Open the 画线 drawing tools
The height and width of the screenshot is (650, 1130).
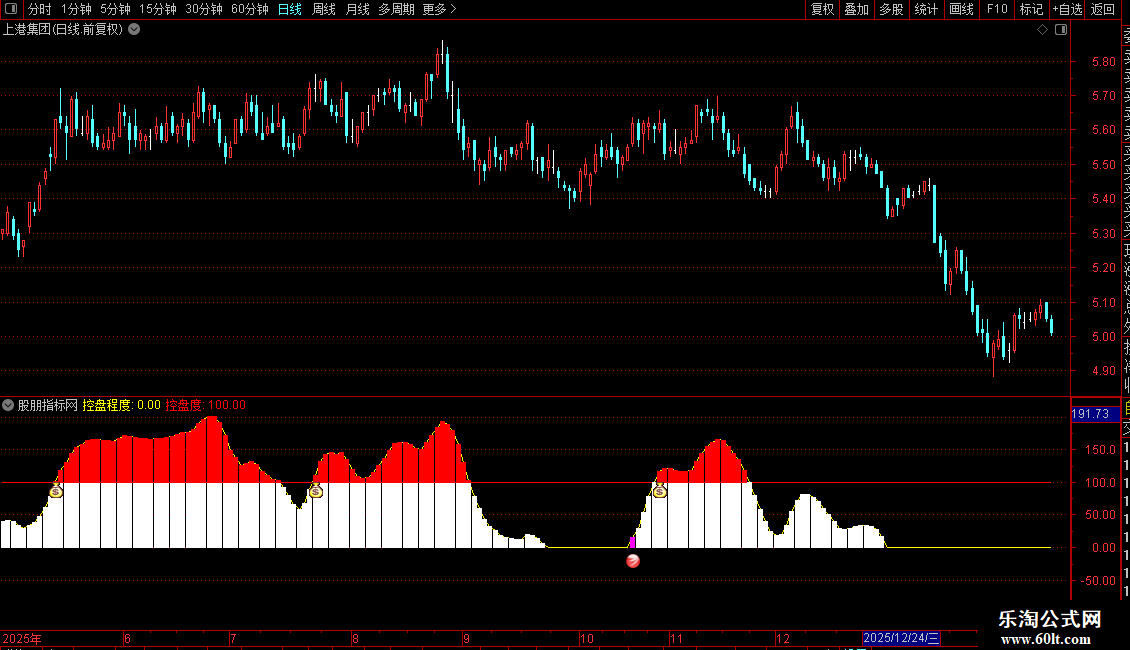click(x=961, y=9)
